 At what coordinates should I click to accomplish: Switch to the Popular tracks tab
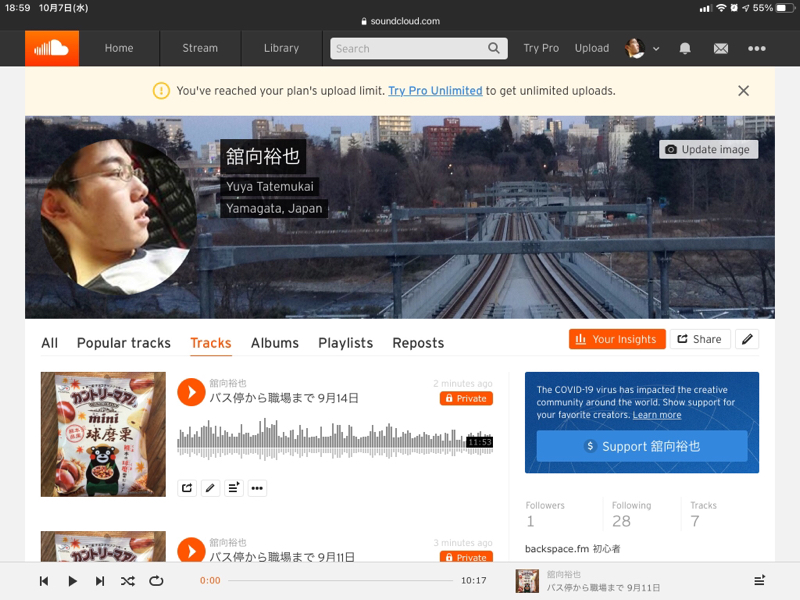pos(124,343)
